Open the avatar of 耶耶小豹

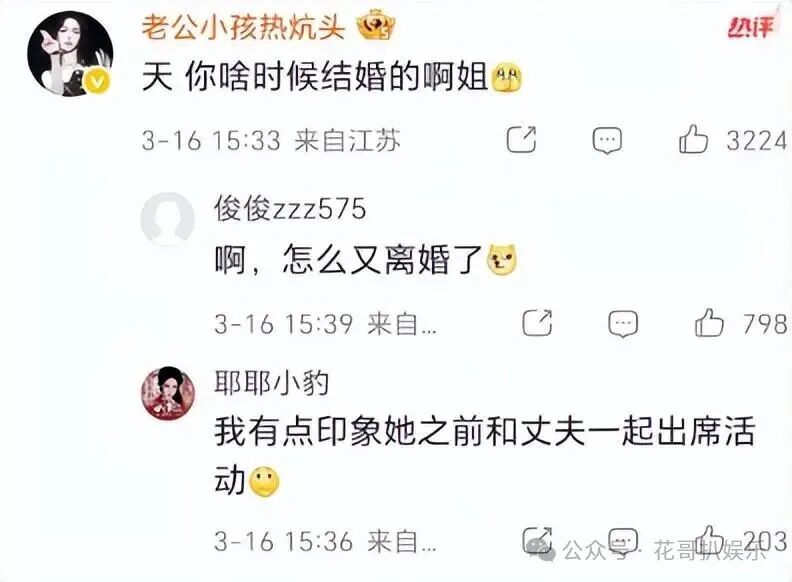[168, 393]
